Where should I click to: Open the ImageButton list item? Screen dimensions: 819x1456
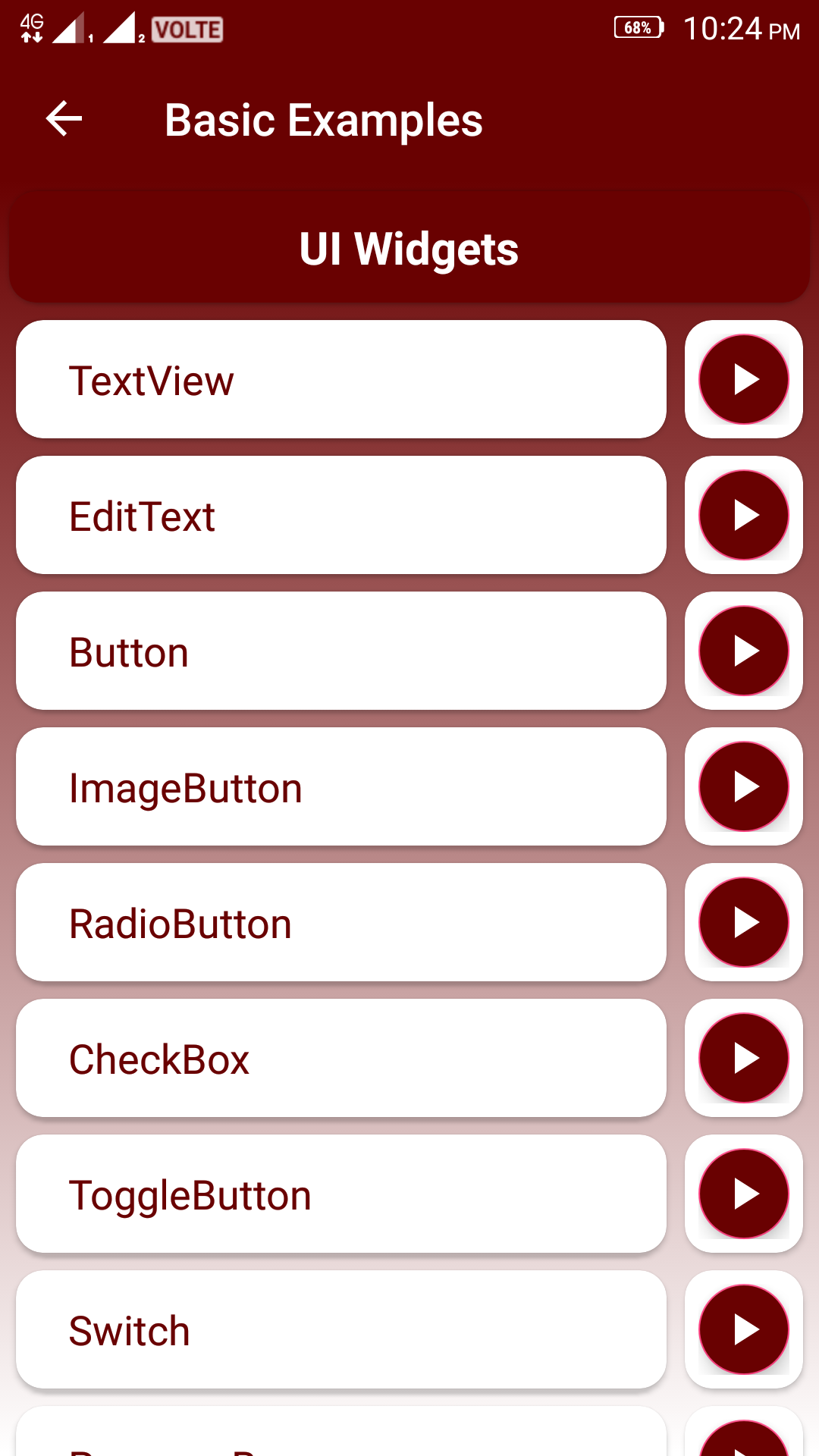click(341, 786)
